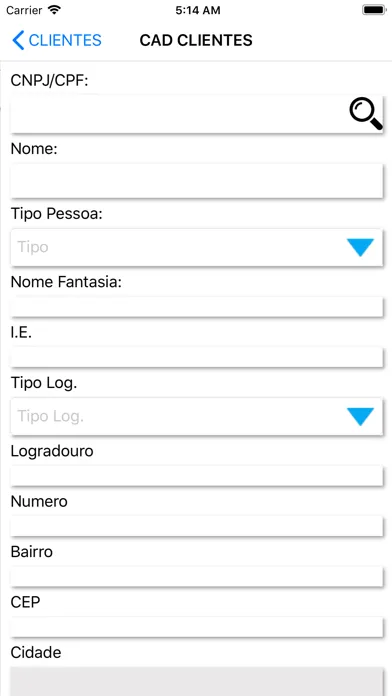Select the Nome Fantasia input field
The height and width of the screenshot is (696, 392).
[x=197, y=307]
